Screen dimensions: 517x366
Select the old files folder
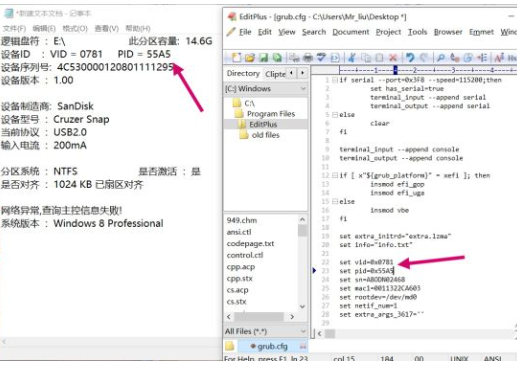(260, 135)
